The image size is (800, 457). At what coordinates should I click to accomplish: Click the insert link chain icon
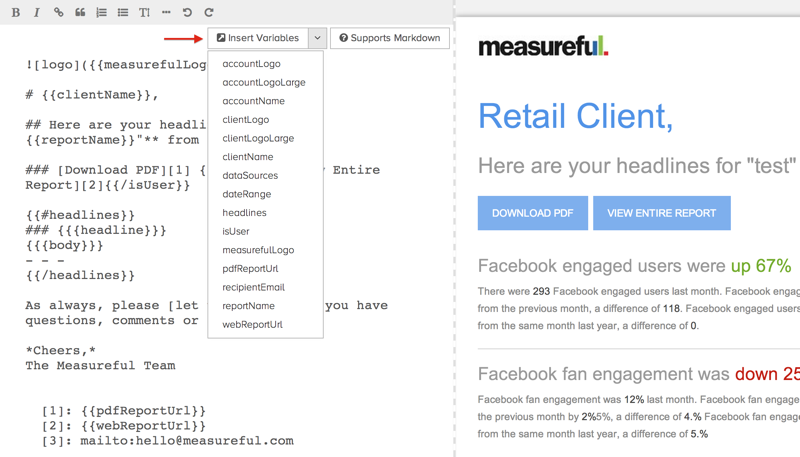pyautogui.click(x=58, y=13)
